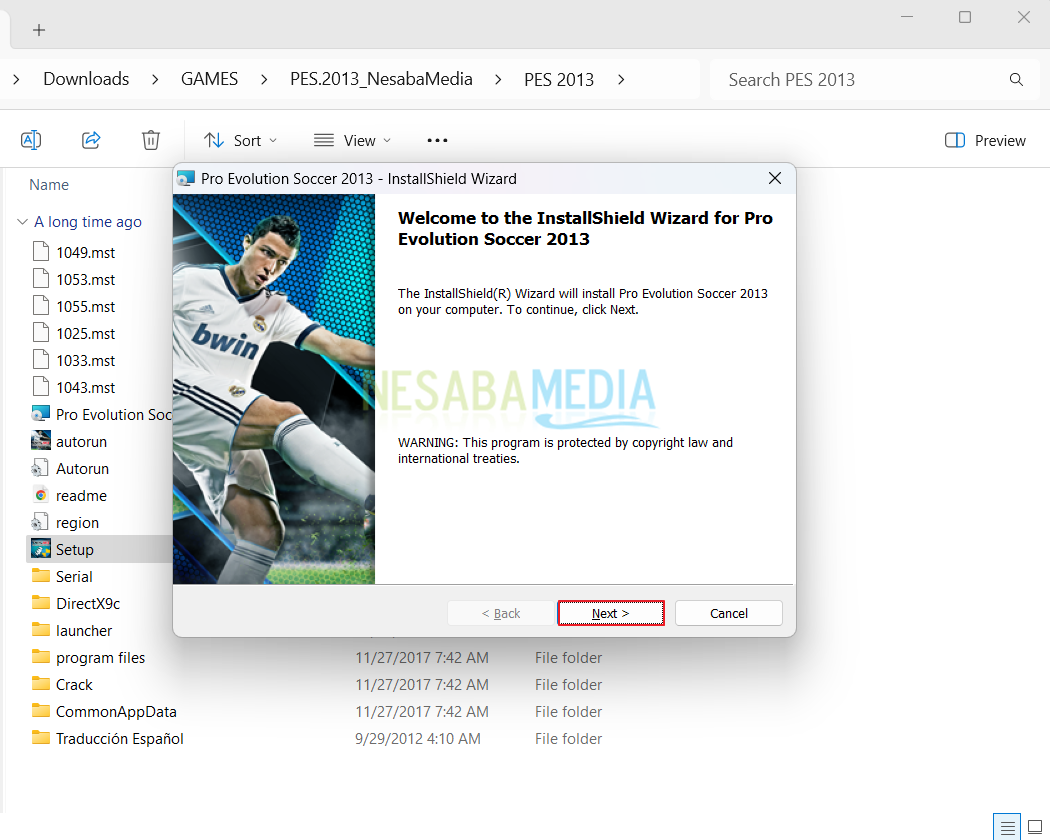Maximize the File Explorer window
Screen dimensions: 1050x840
pyautogui.click(x=965, y=17)
